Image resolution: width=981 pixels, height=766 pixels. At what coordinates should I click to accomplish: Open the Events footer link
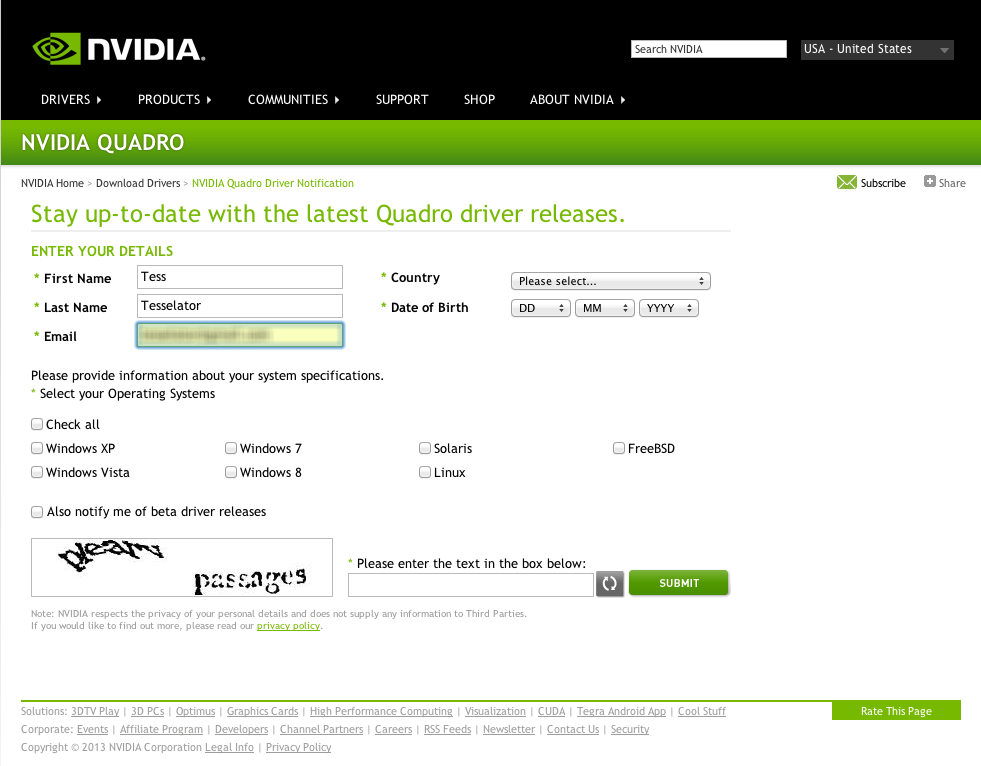point(93,729)
